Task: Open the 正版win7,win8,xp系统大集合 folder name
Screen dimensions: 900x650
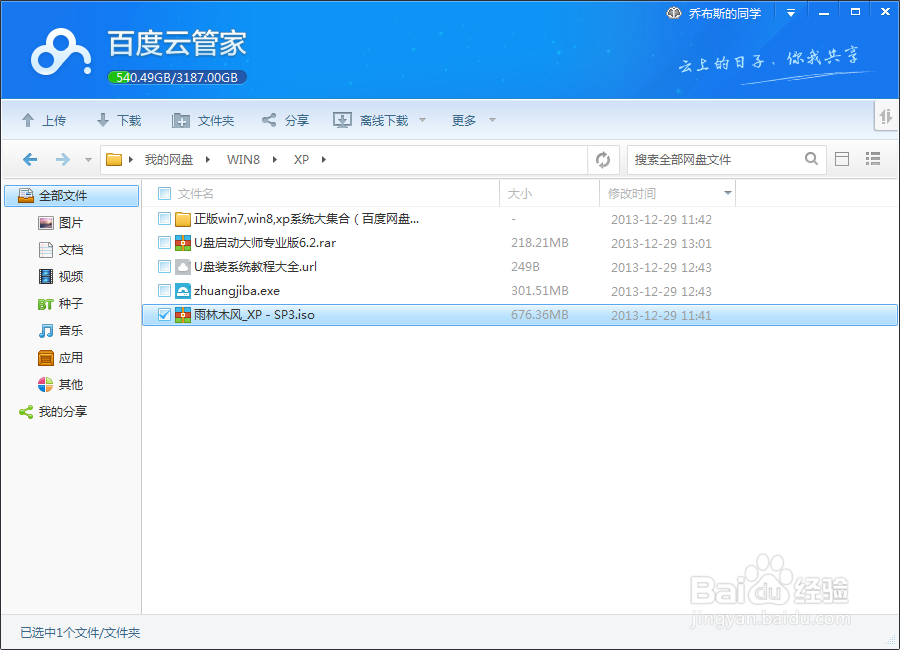Action: coord(307,219)
